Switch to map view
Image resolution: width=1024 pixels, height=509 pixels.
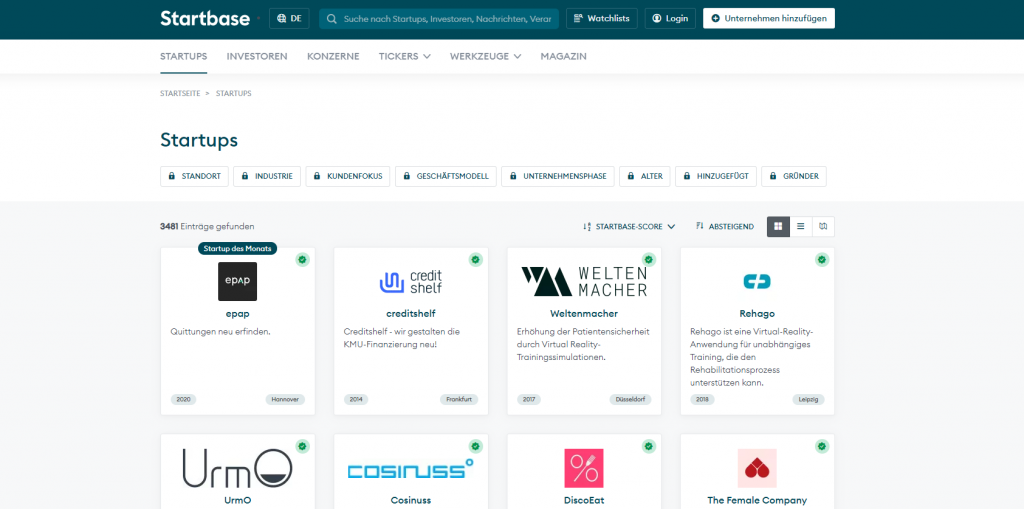[x=823, y=227]
